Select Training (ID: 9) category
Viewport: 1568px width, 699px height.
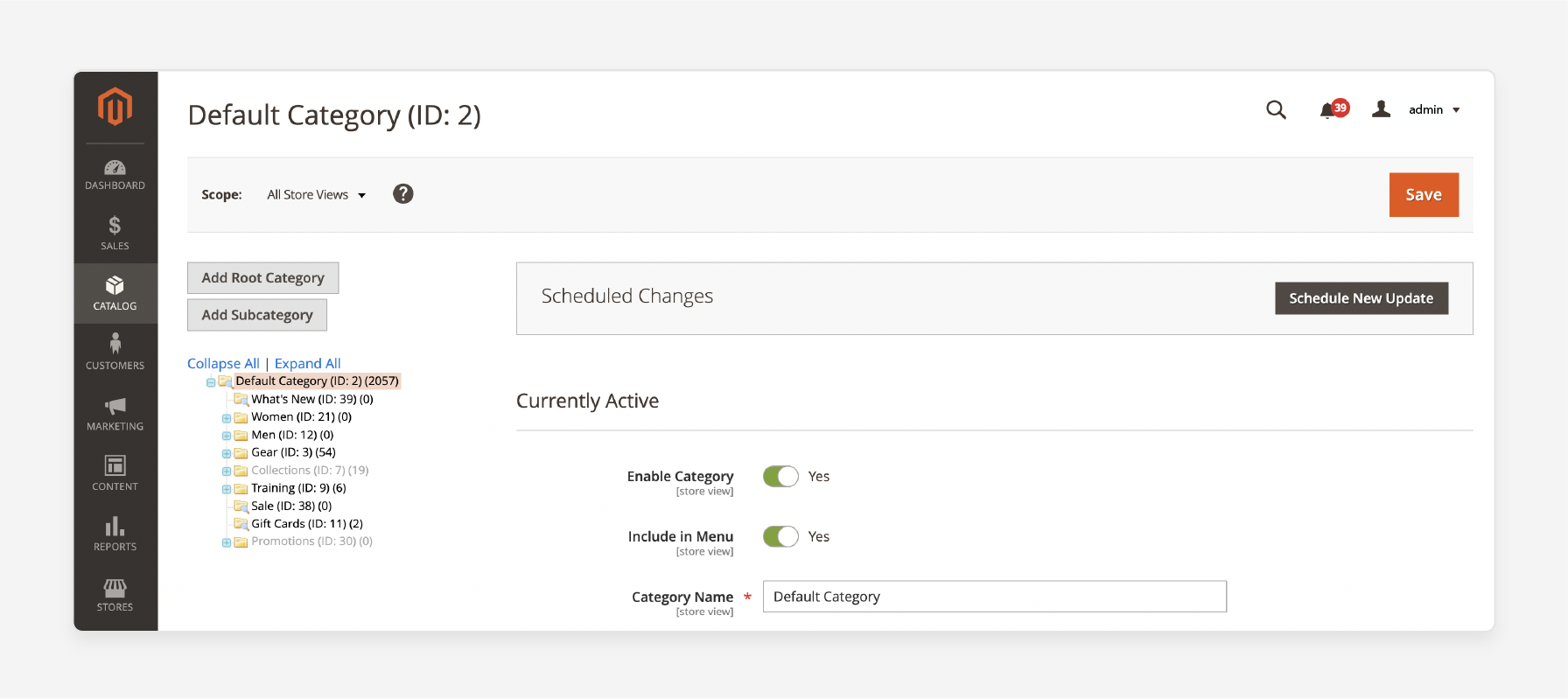298,488
